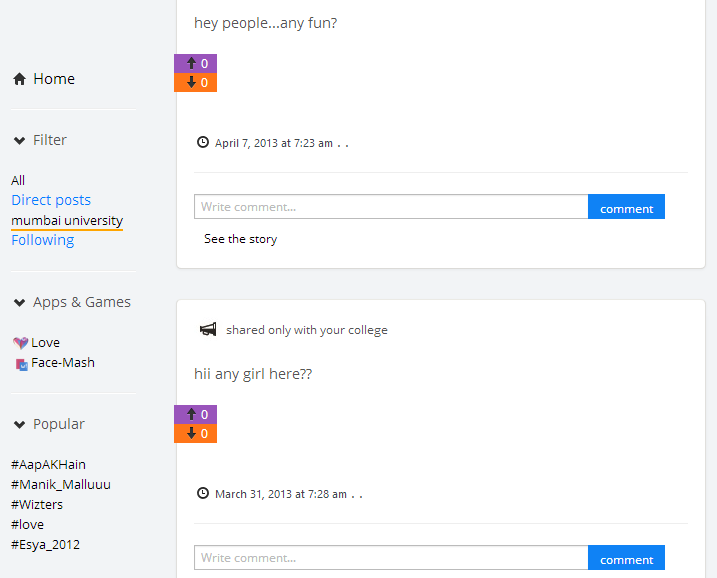Submit comment on first post
The width and height of the screenshot is (717, 578).
pyautogui.click(x=626, y=207)
